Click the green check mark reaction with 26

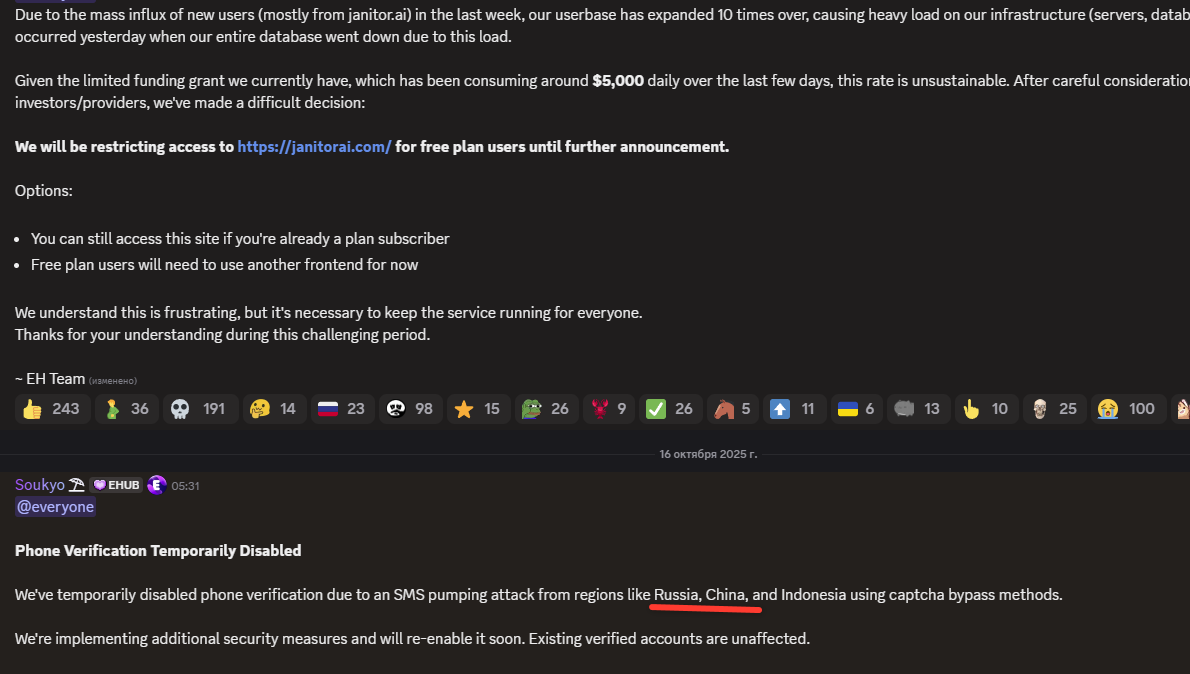coord(670,409)
